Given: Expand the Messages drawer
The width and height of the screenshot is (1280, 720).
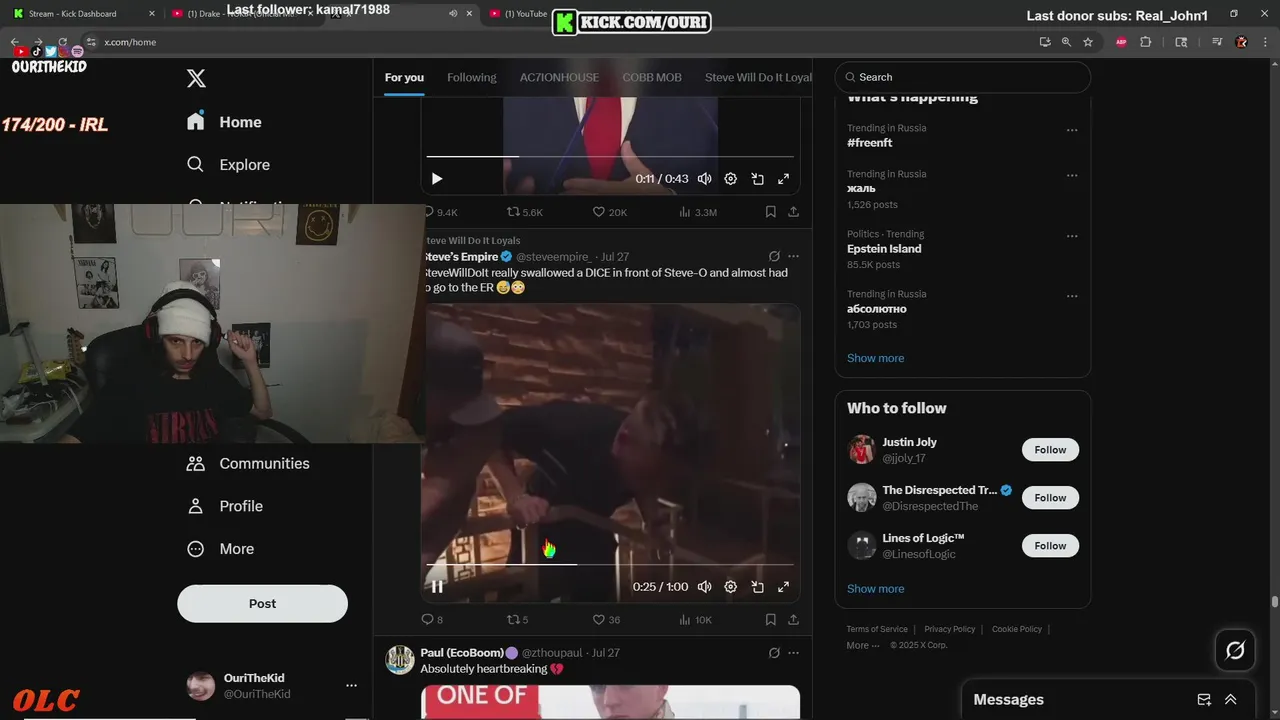Looking at the screenshot, I should tap(1231, 700).
